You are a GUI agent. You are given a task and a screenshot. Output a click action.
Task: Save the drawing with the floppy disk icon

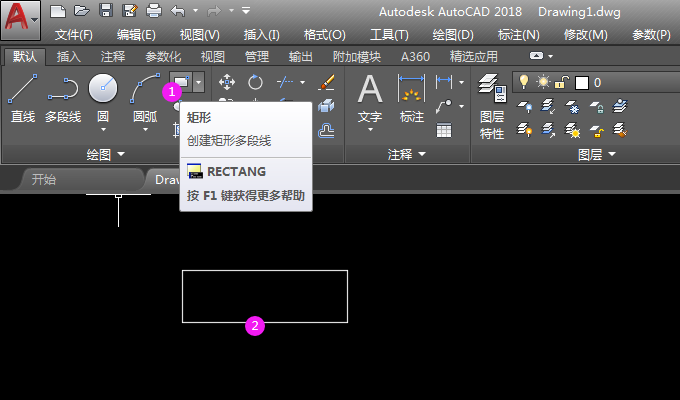(106, 10)
